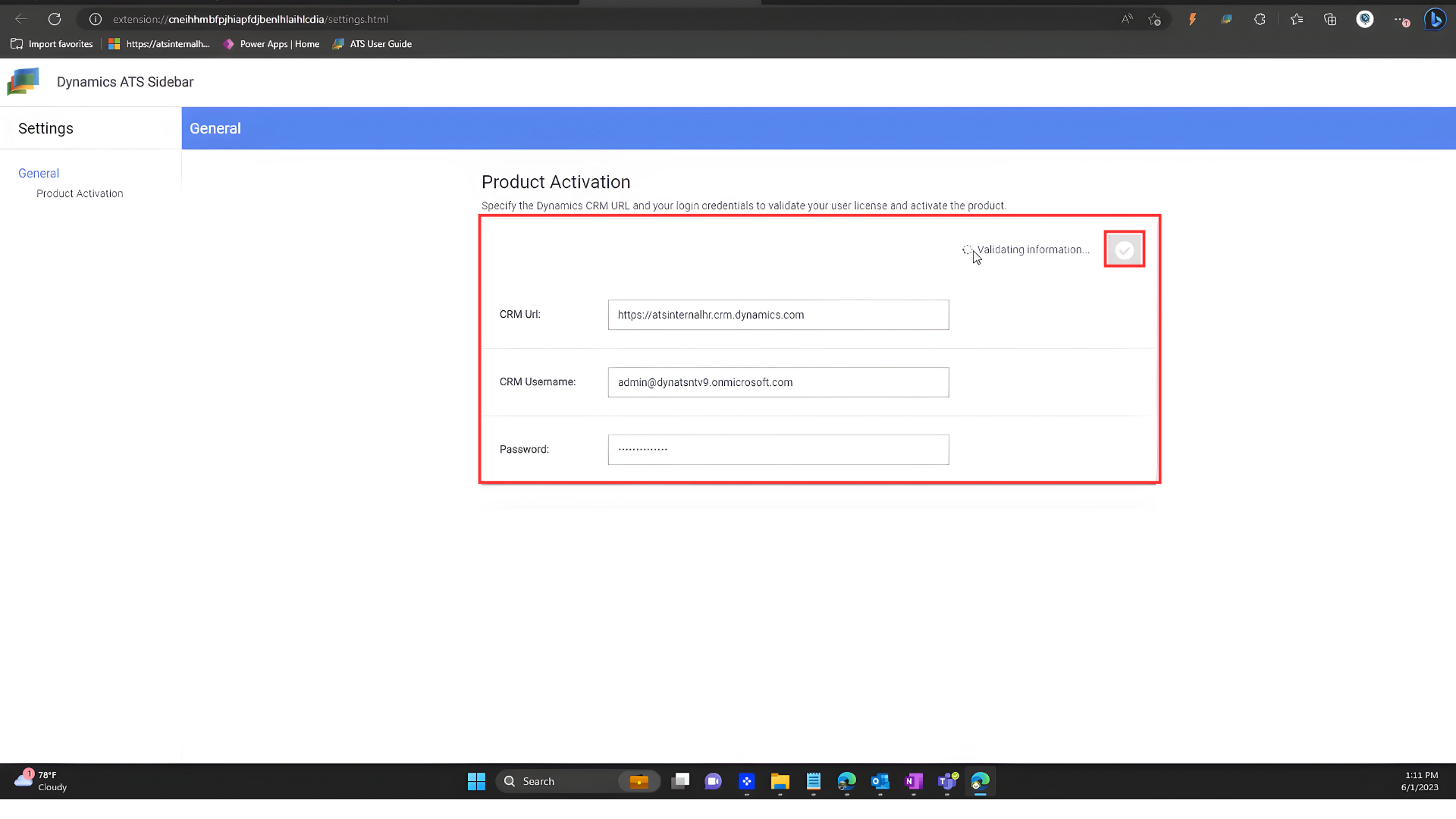Click the 'Specify the Dynamics CRM URL' description

pos(744,206)
